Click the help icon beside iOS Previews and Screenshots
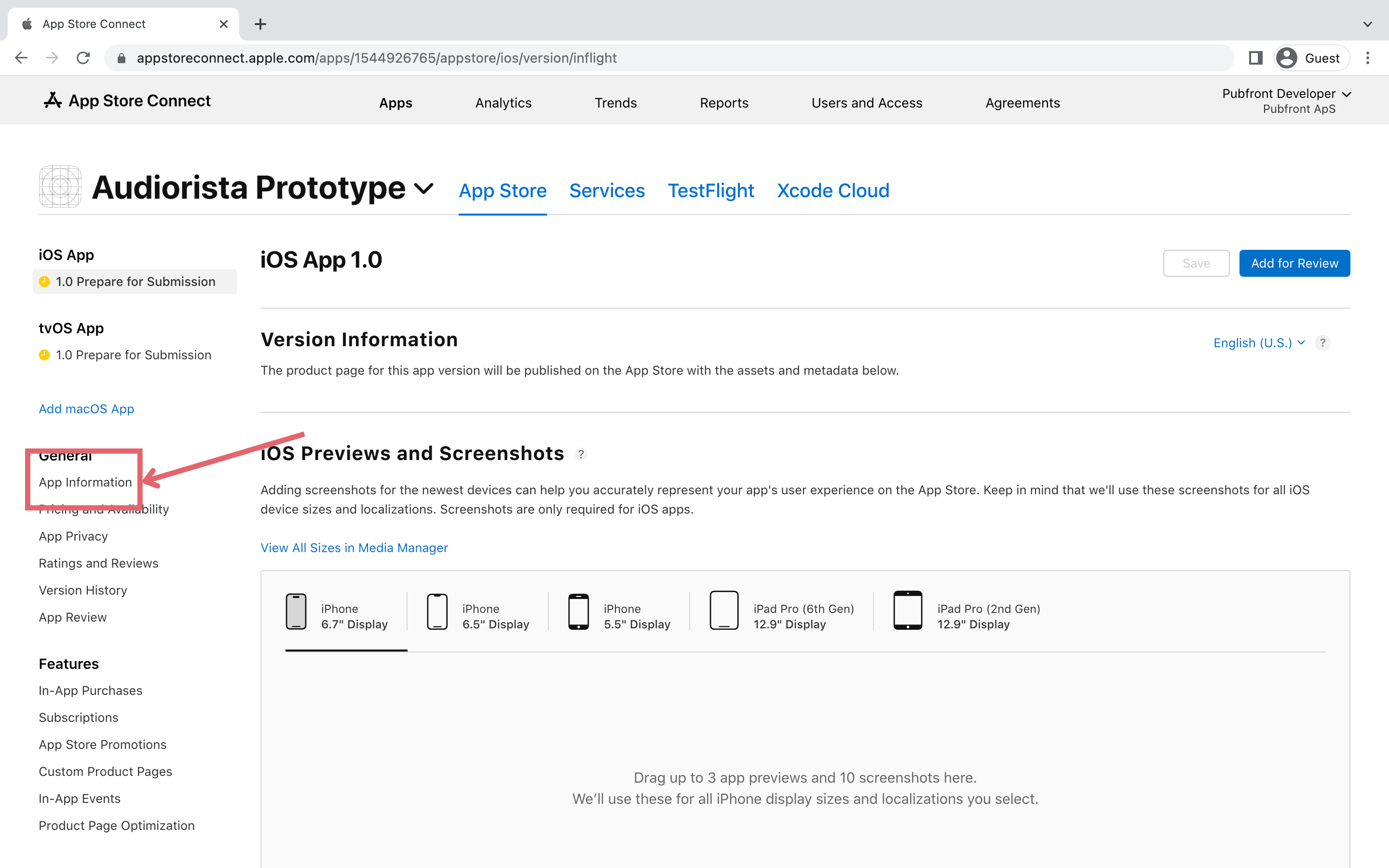 (581, 454)
